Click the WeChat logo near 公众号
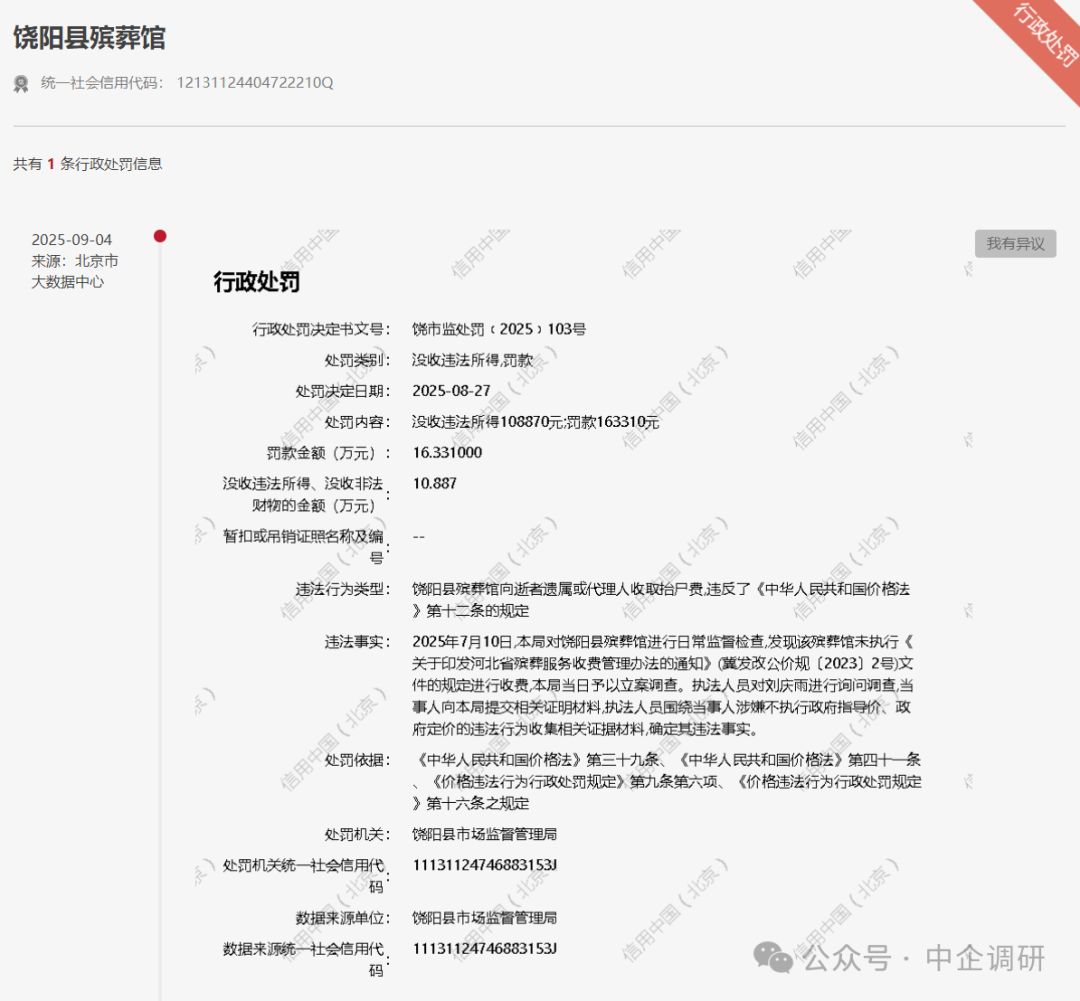Viewport: 1080px width, 1001px height. (774, 958)
